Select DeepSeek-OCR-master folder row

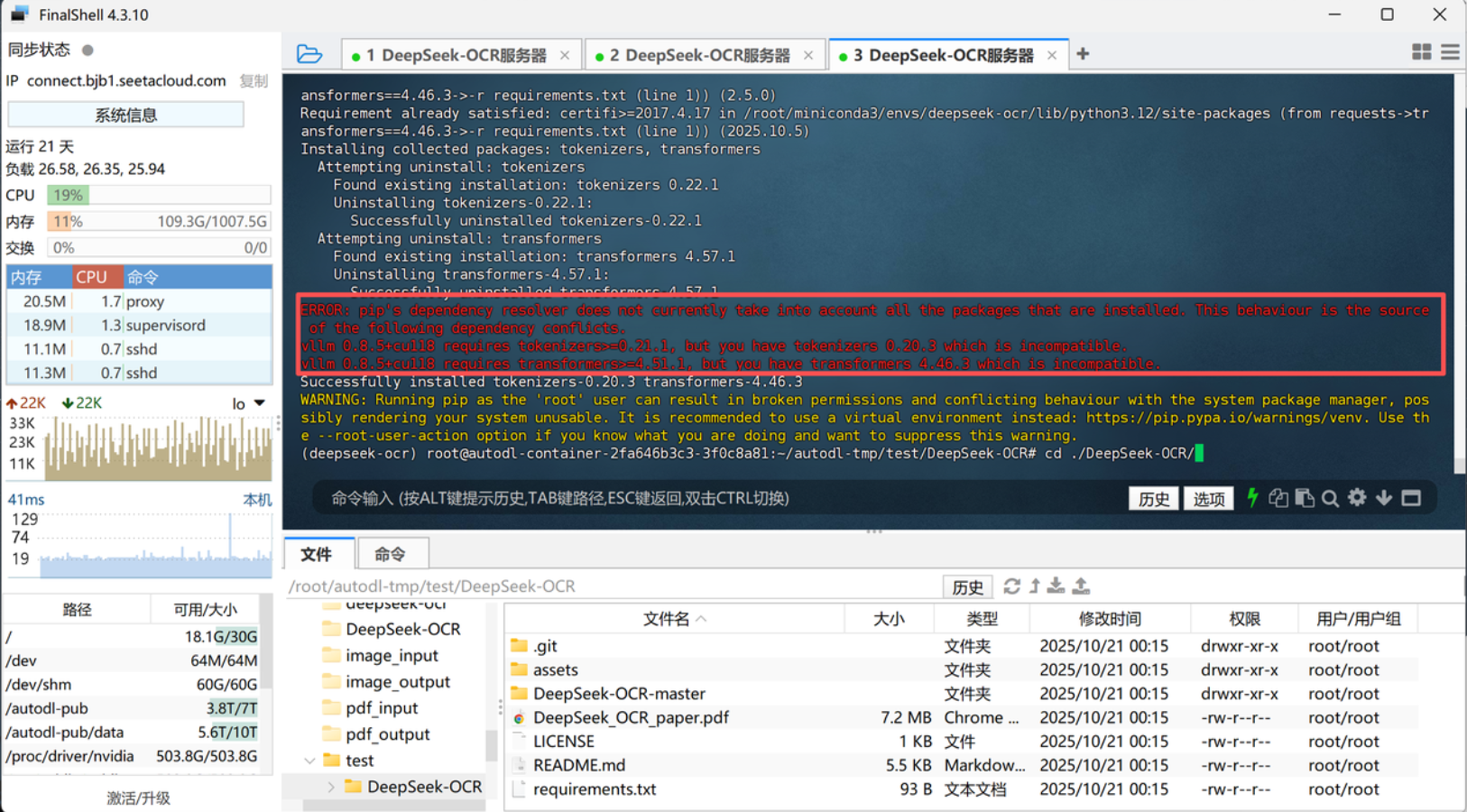961,694
